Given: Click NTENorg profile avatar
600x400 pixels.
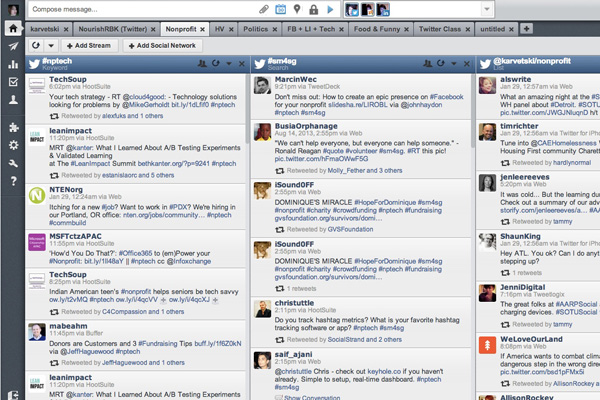Looking at the screenshot, I should tap(37, 195).
